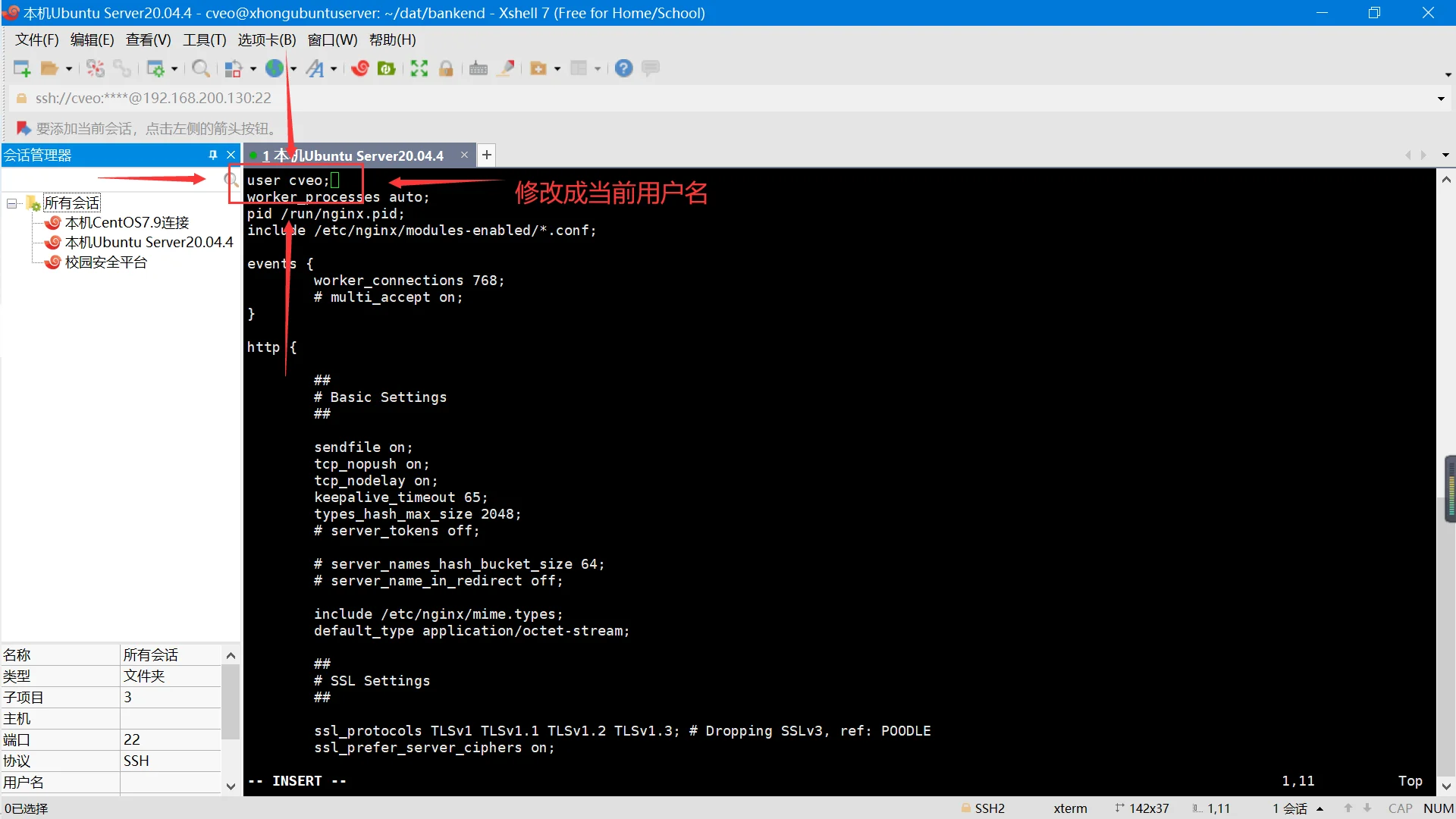Launch the red Xshell swirl icon
Image resolution: width=1456 pixels, height=819 pixels.
[360, 69]
